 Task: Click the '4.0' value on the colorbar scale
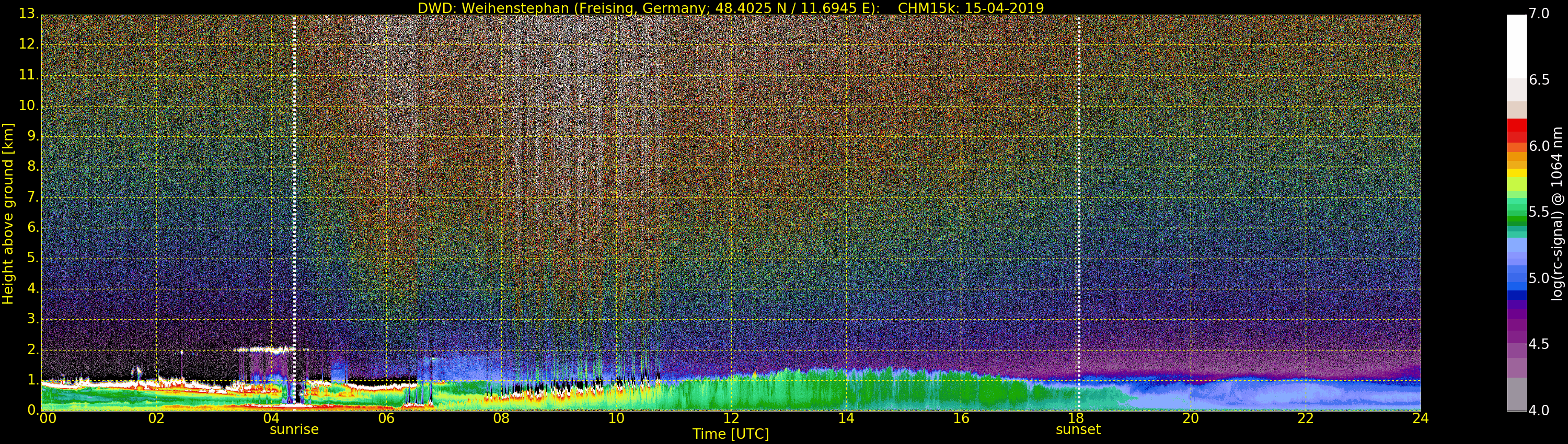point(1539,410)
